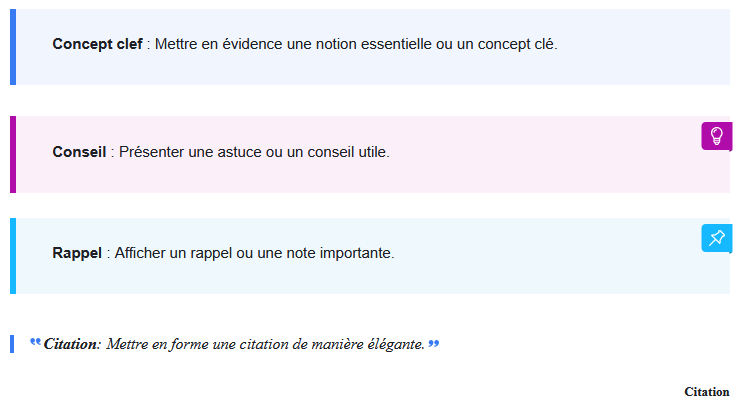The image size is (743, 412).
Task: Click the light blue left border of Rappel block
Action: click(13, 256)
